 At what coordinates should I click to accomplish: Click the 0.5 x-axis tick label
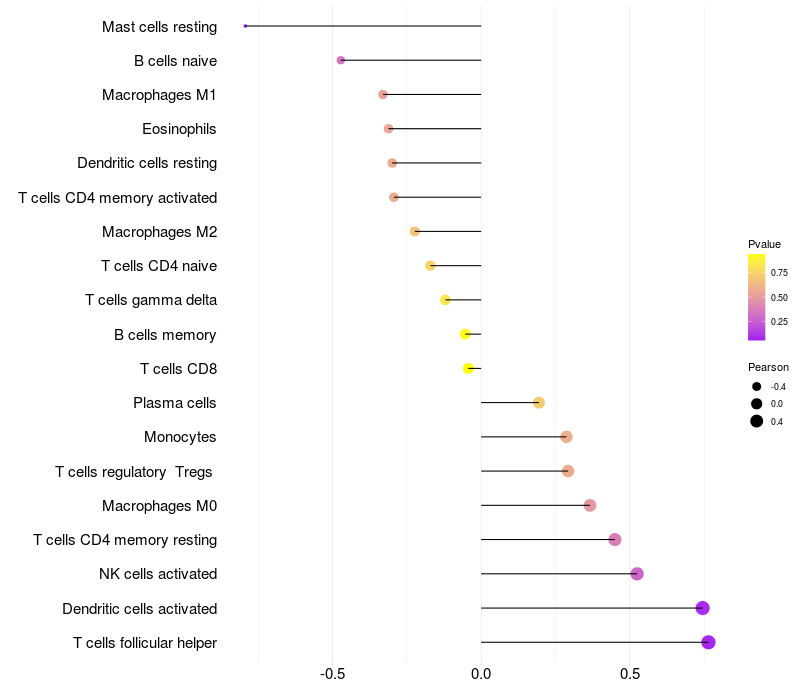630,674
